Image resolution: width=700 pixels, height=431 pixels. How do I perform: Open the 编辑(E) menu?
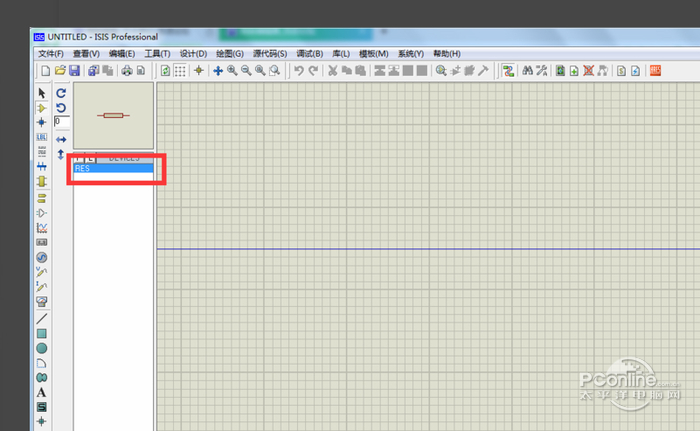122,54
